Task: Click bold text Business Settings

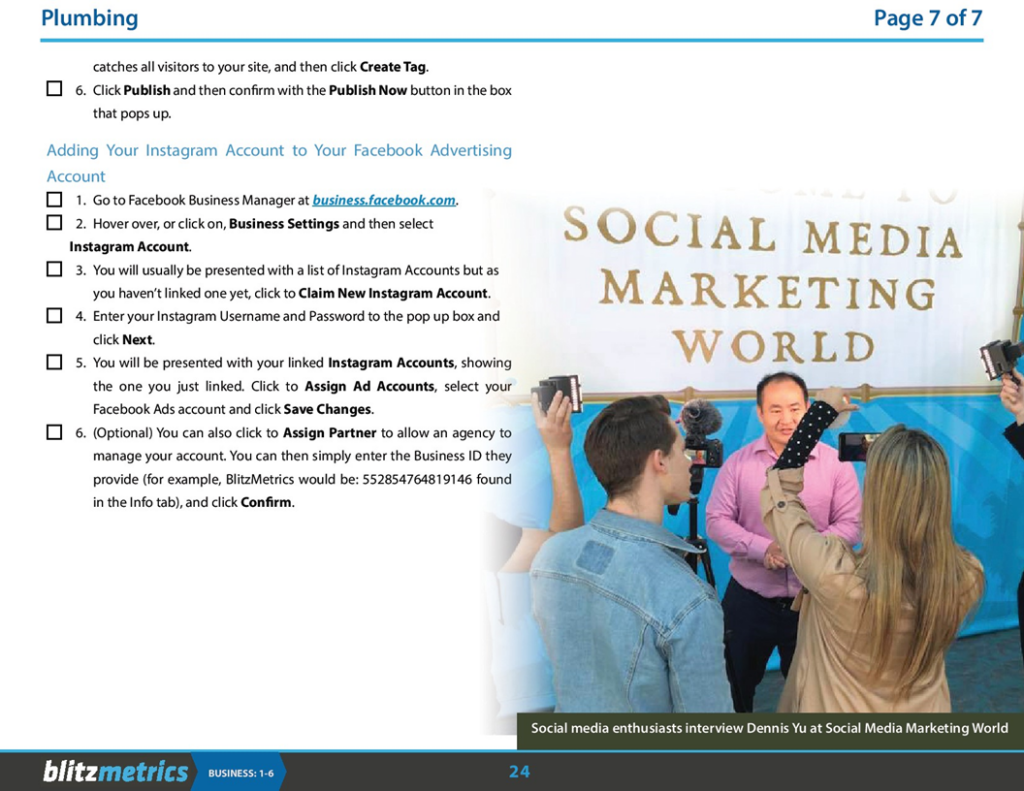Action: [x=284, y=224]
